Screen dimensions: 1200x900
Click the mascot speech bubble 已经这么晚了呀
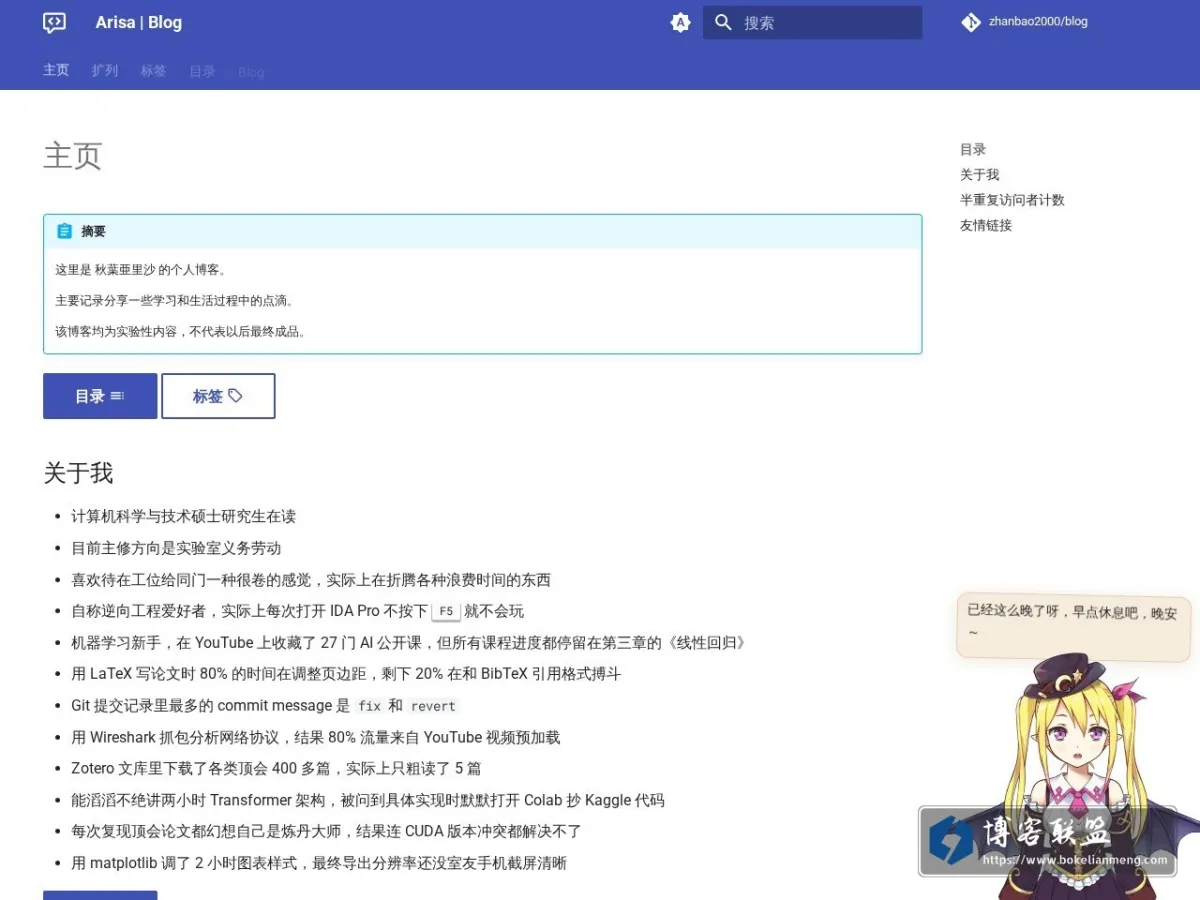pyautogui.click(x=1073, y=626)
